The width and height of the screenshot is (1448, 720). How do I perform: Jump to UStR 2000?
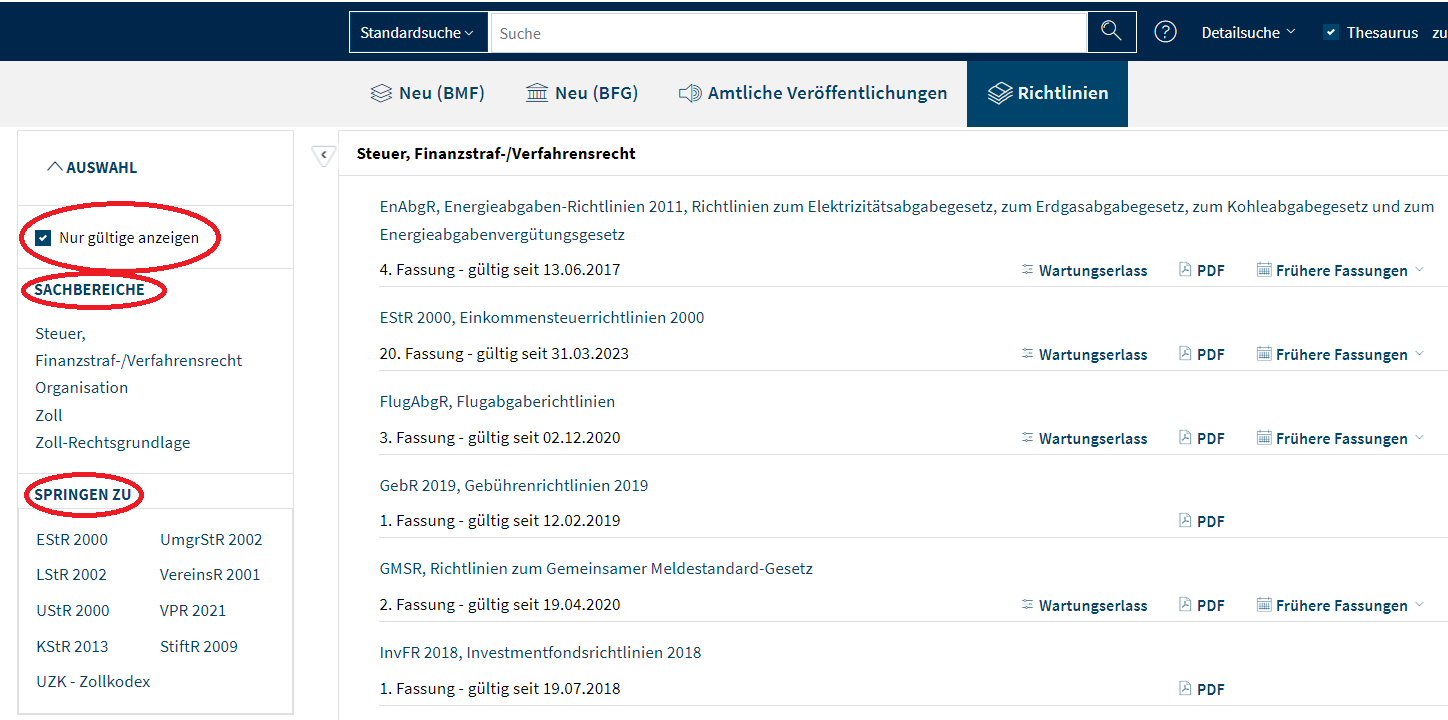click(72, 611)
